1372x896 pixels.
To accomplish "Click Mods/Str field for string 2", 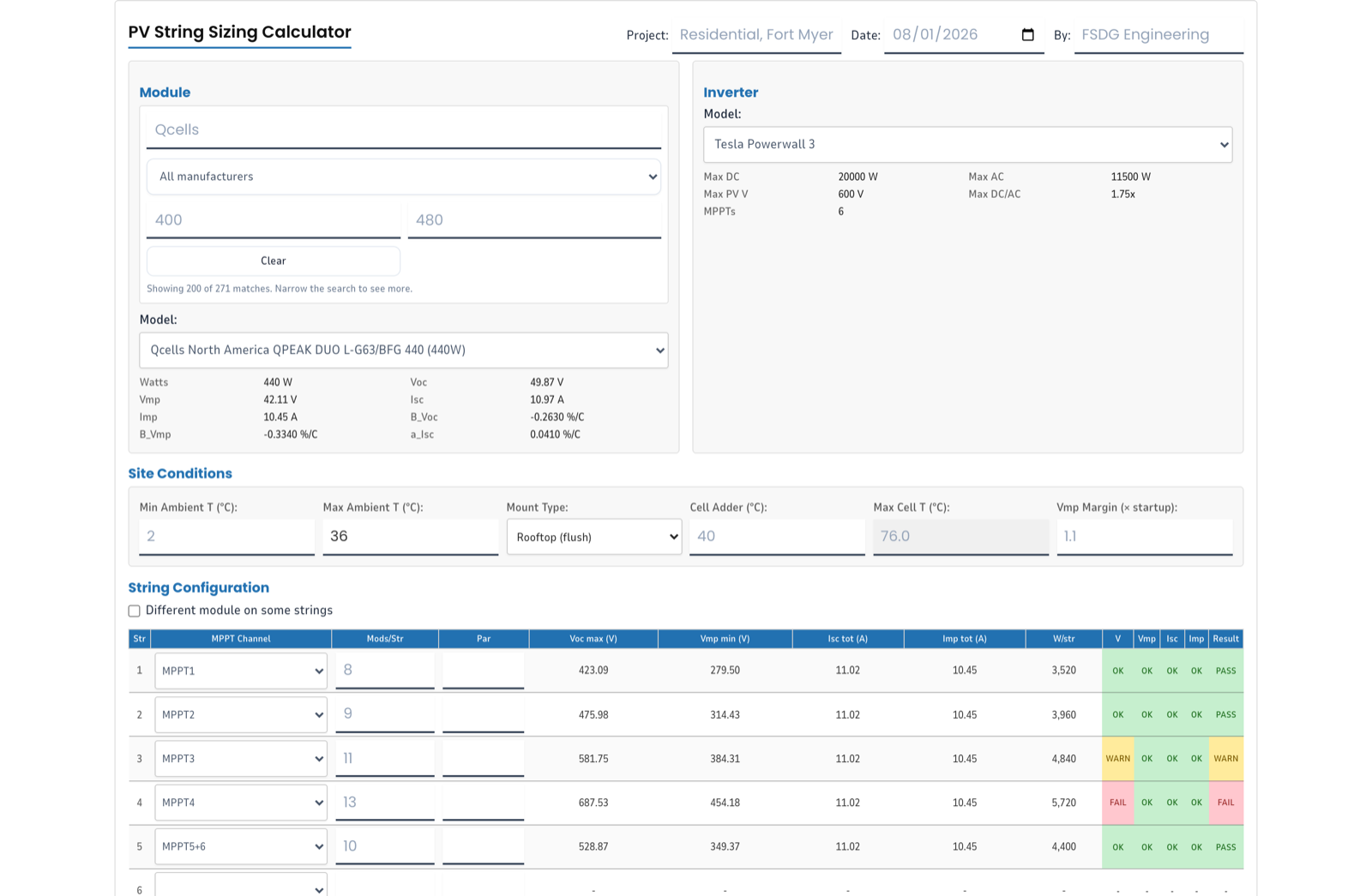I will click(385, 714).
